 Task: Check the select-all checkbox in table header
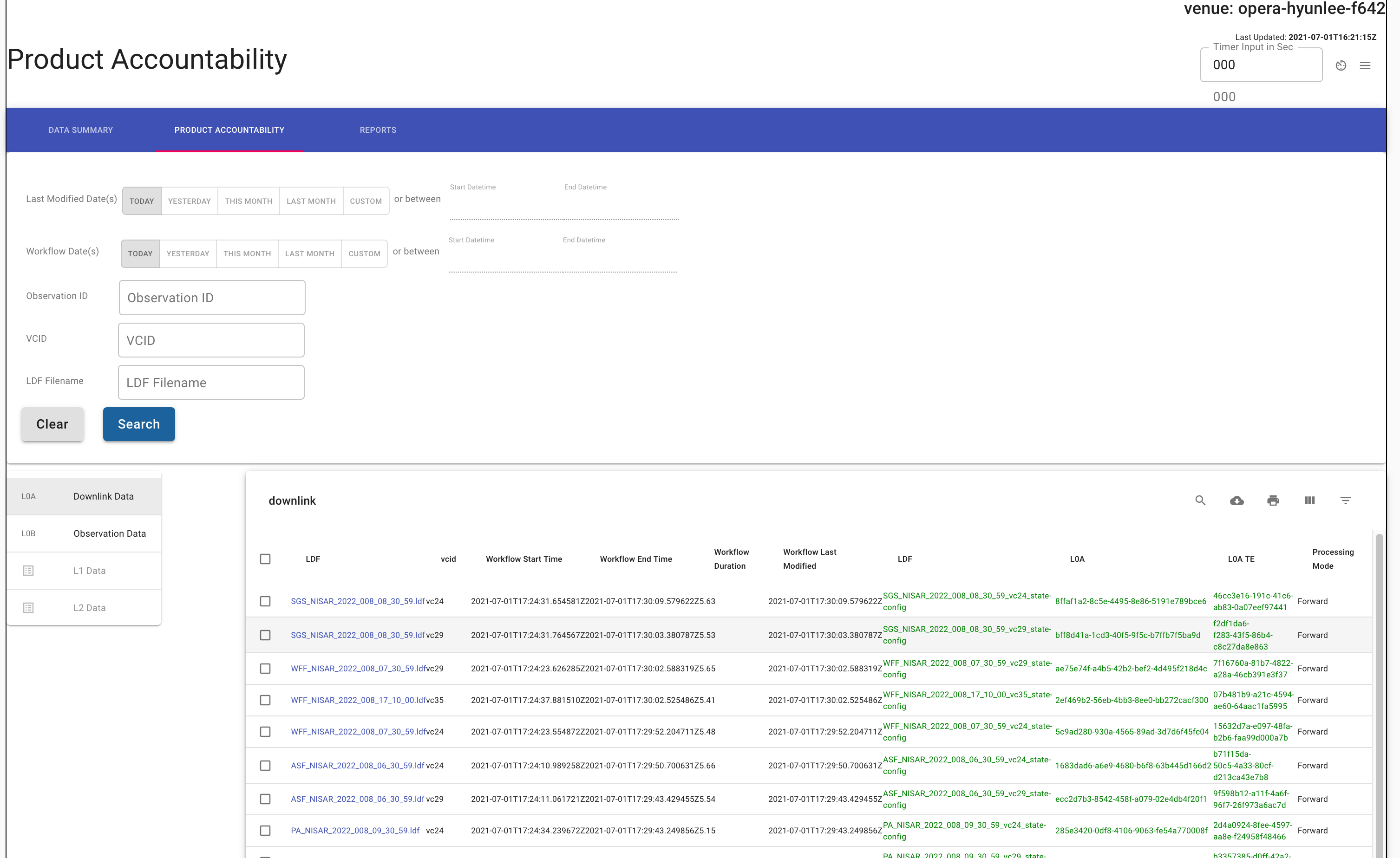click(x=265, y=559)
